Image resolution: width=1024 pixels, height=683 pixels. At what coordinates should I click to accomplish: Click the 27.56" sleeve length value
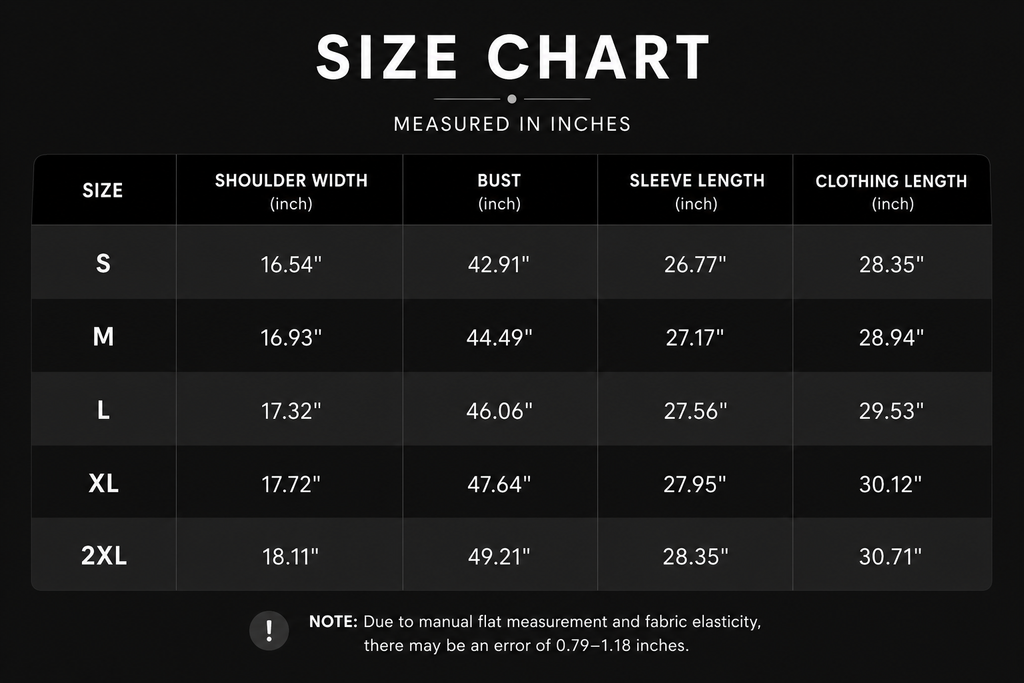pos(695,411)
